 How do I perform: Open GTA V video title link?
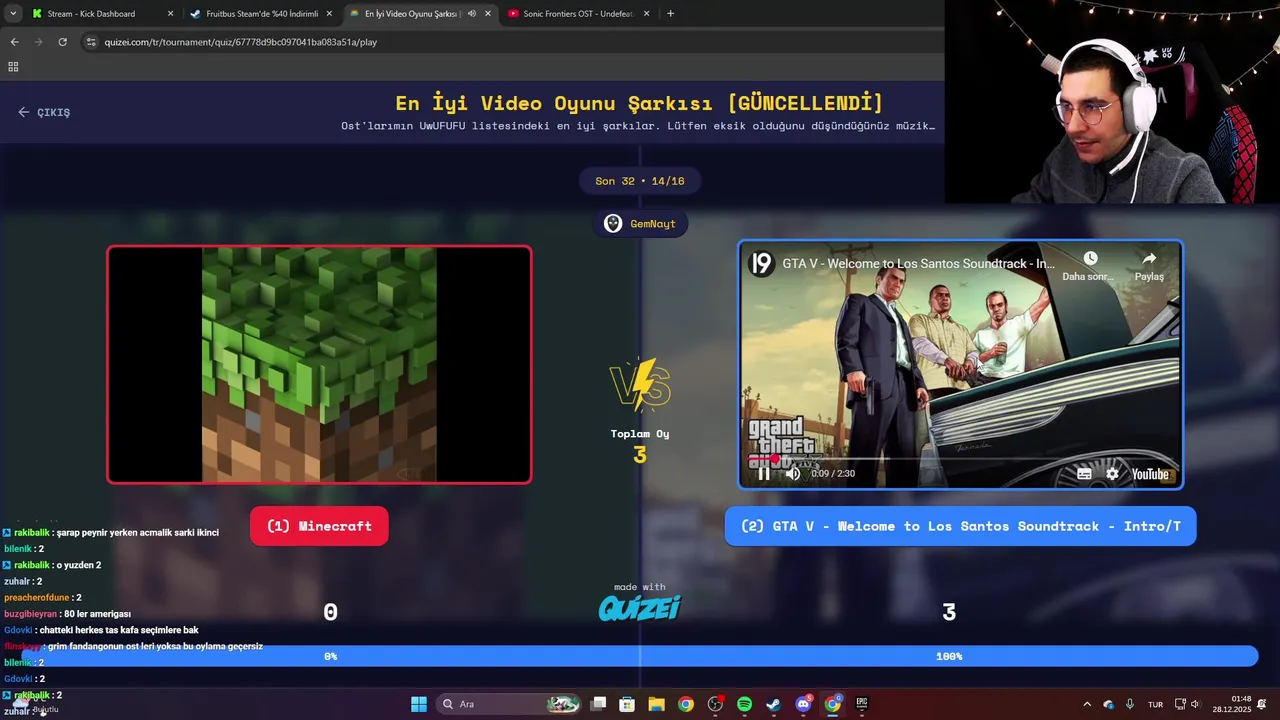click(919, 264)
